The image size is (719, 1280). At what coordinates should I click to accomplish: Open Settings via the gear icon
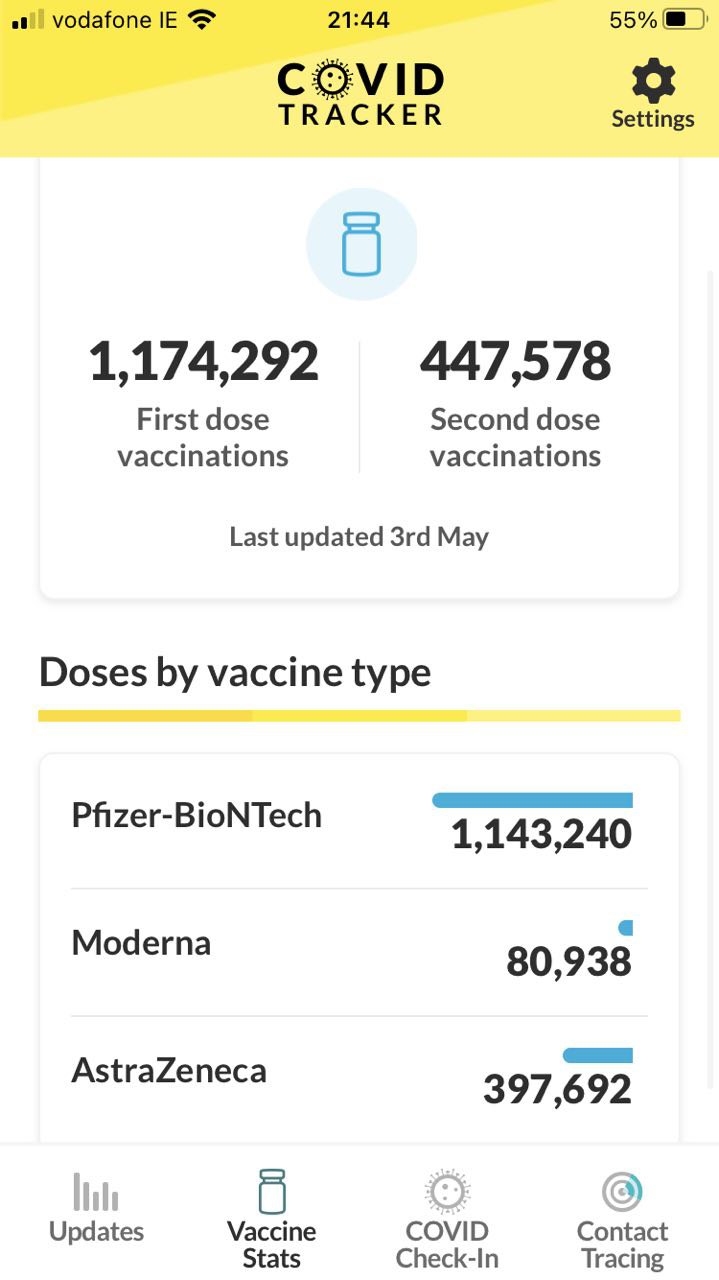653,80
